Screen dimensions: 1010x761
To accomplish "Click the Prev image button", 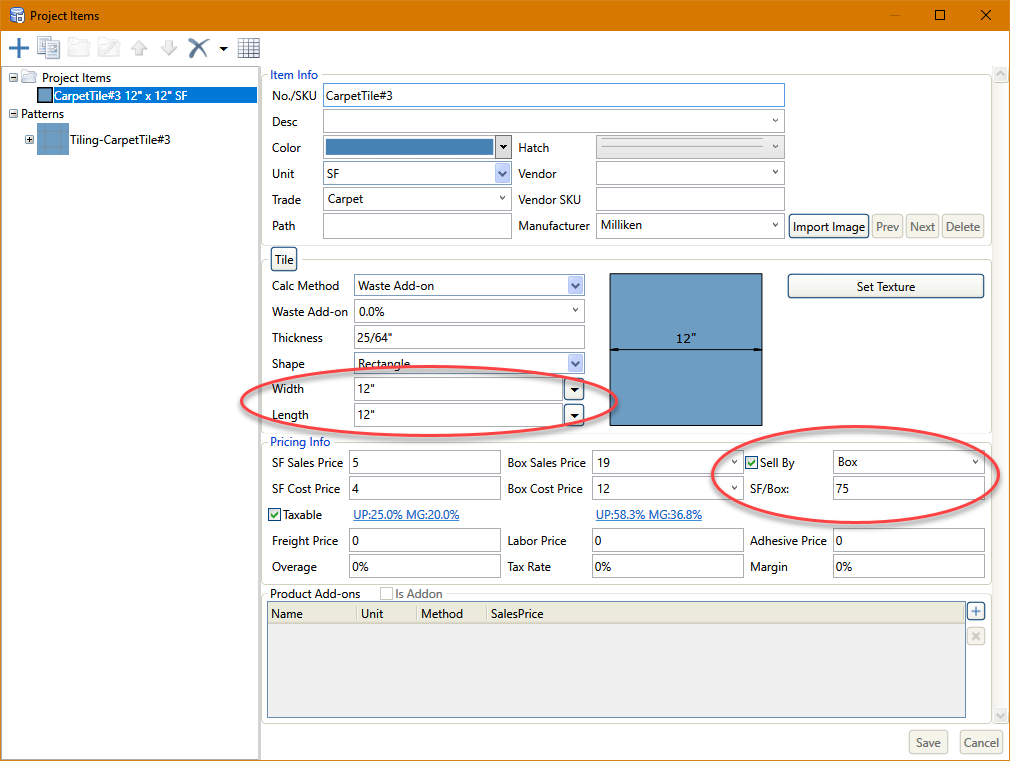I will point(887,227).
